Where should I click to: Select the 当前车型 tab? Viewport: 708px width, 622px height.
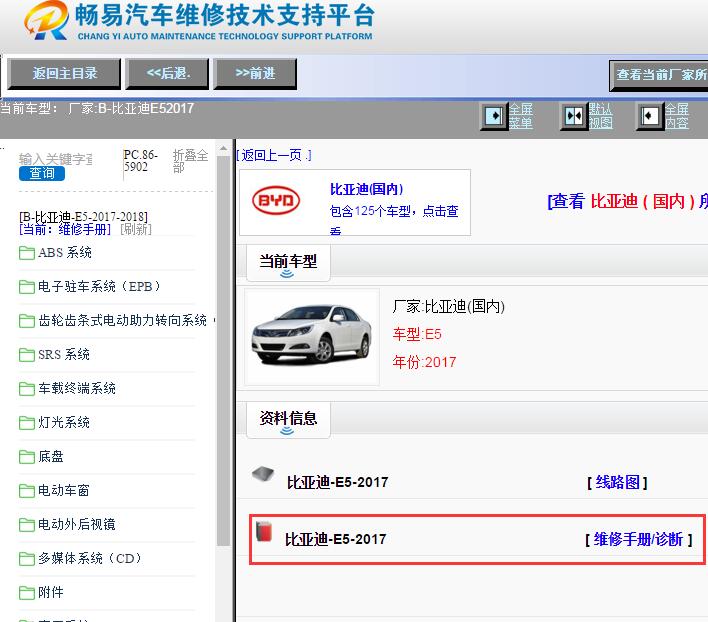point(288,262)
